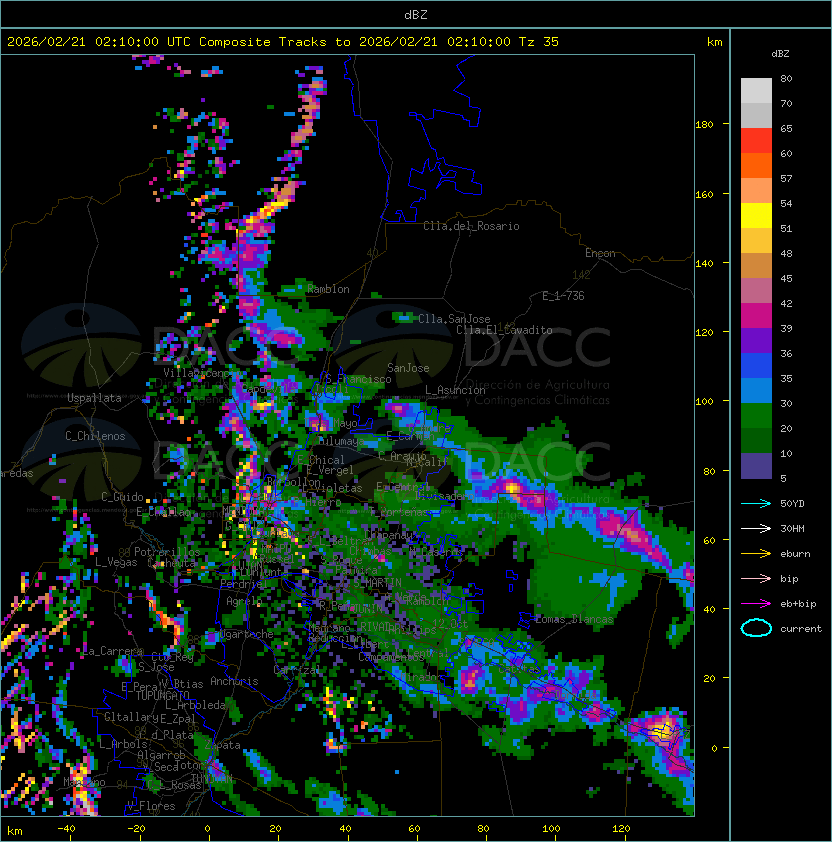Click the 'dBZ' title at top center

pyautogui.click(x=416, y=14)
